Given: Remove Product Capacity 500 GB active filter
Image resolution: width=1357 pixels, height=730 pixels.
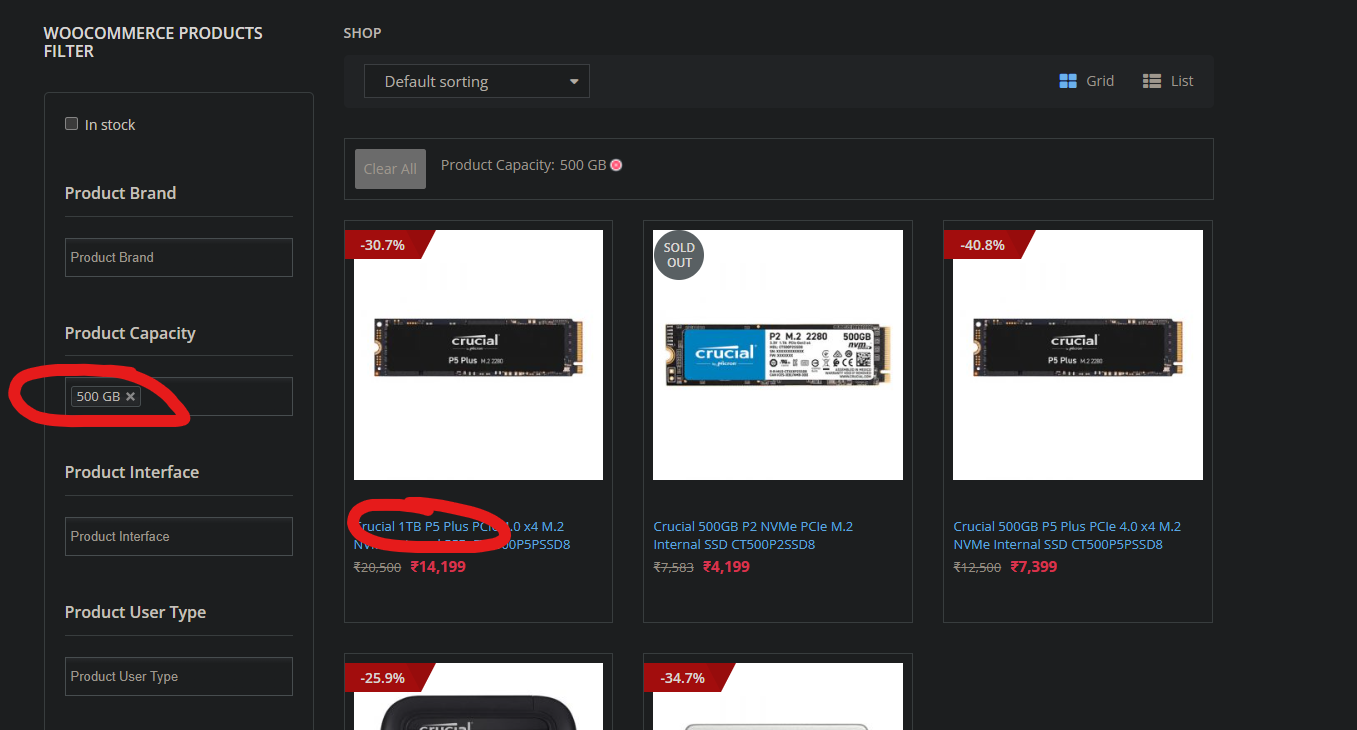Looking at the screenshot, I should 616,165.
